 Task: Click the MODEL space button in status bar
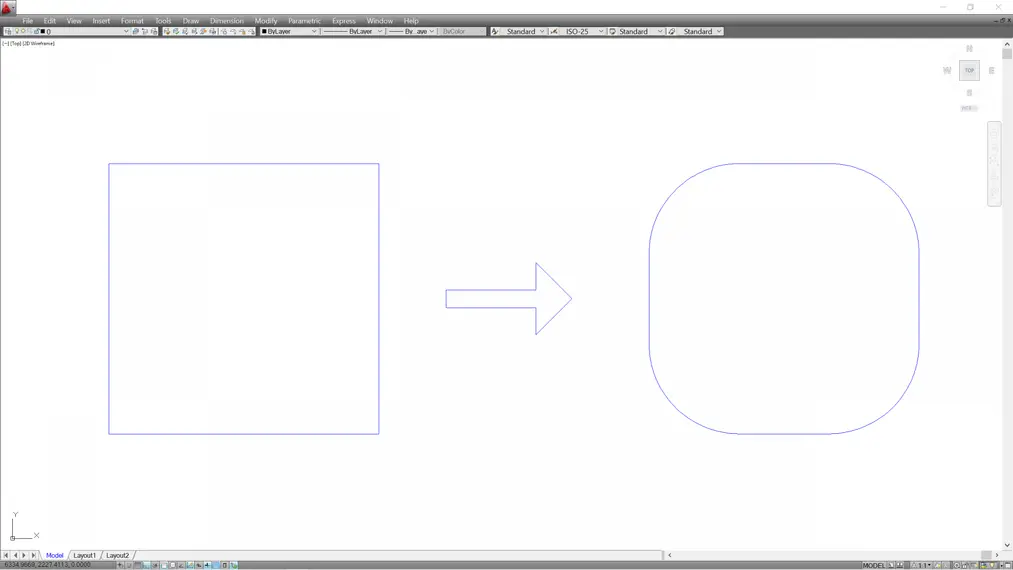(873, 565)
